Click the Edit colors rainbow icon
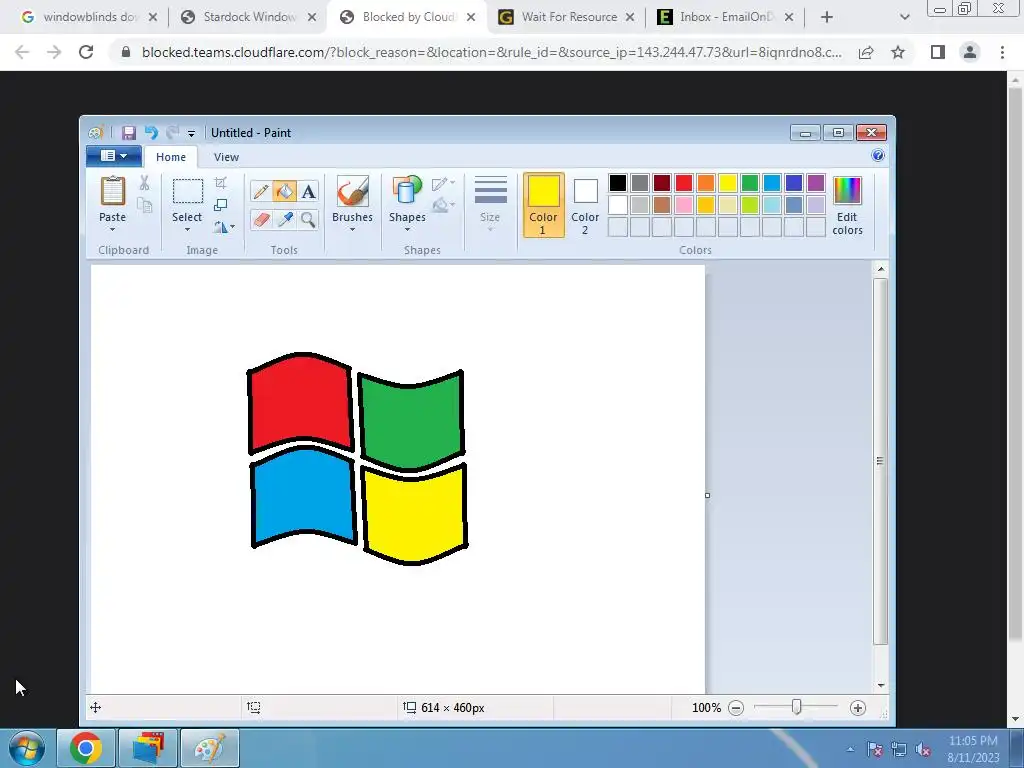 (x=847, y=191)
